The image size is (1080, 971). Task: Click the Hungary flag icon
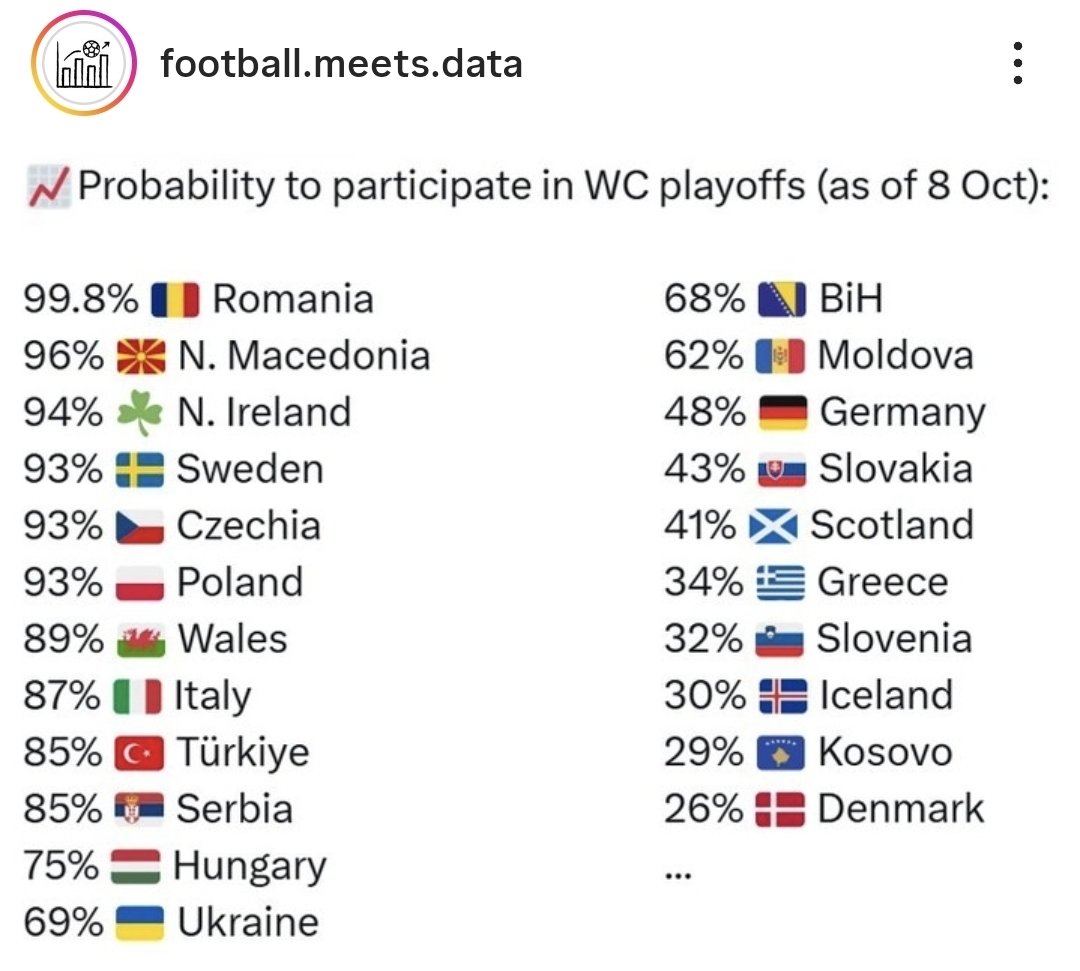click(137, 866)
